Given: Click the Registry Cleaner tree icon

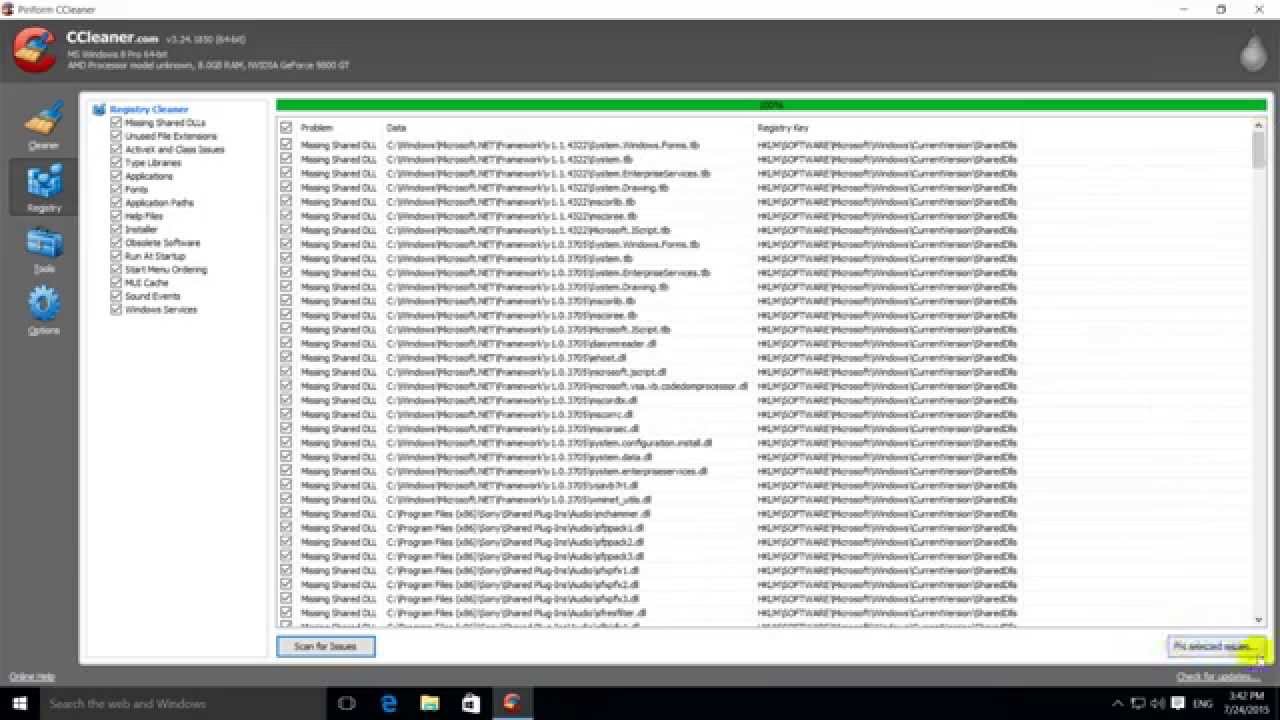Looking at the screenshot, I should click(99, 109).
